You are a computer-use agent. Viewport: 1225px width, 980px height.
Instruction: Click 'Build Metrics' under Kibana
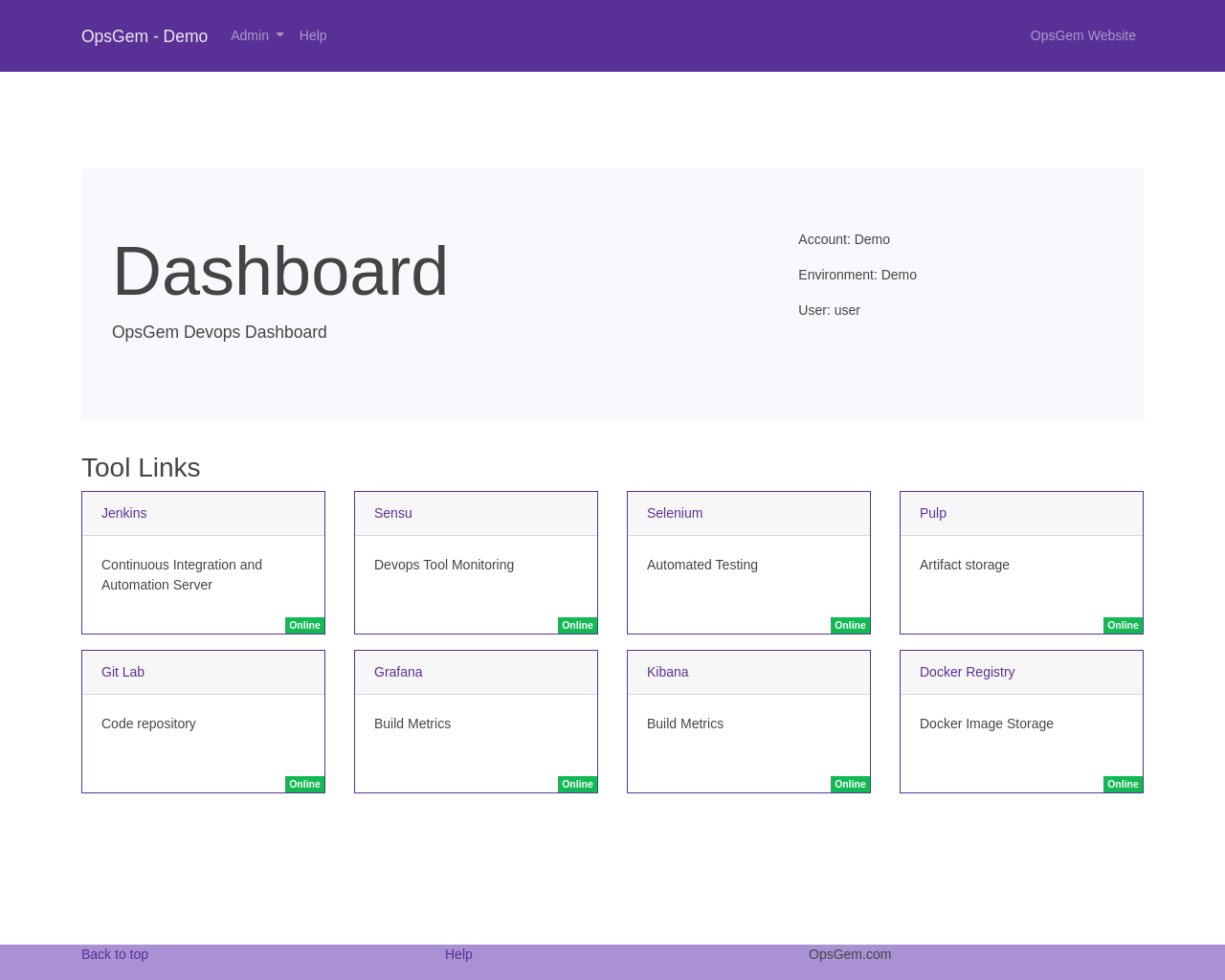(x=685, y=724)
